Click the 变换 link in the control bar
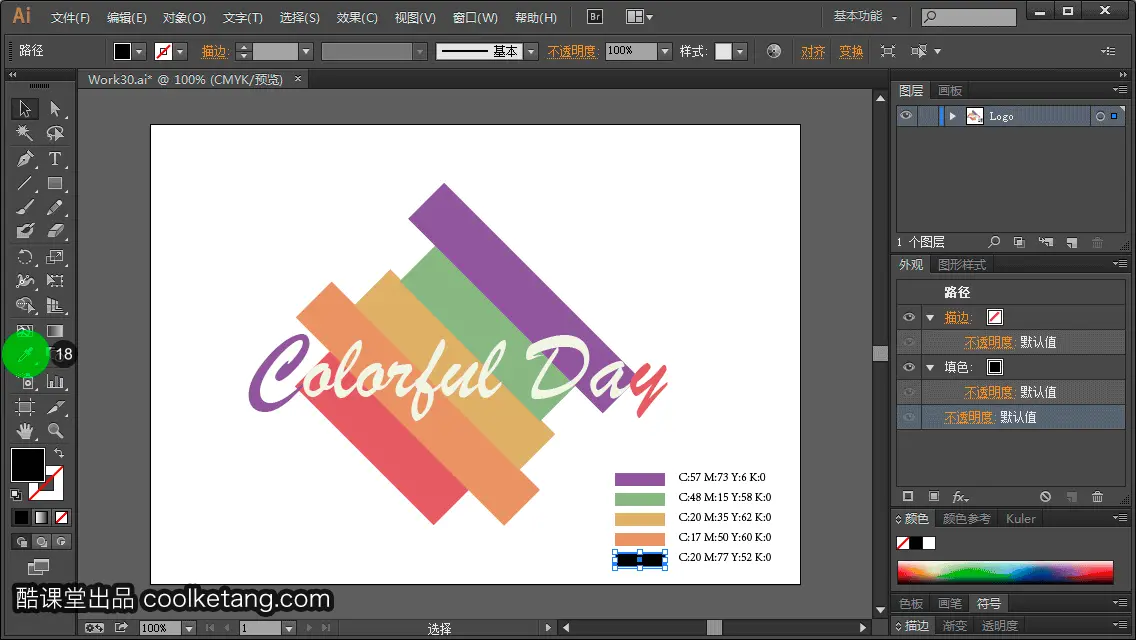 [x=851, y=51]
